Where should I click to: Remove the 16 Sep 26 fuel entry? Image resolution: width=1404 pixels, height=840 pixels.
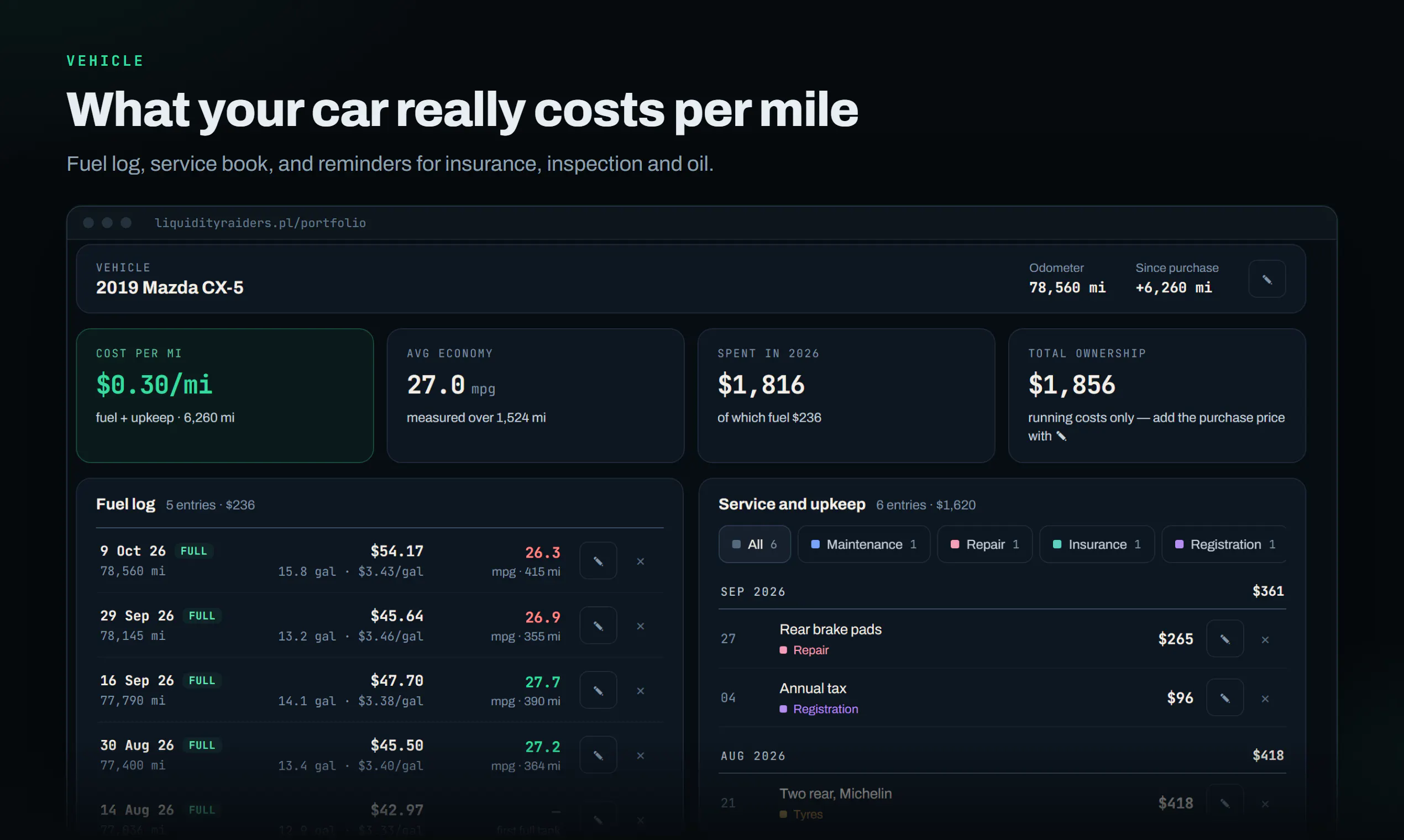640,690
